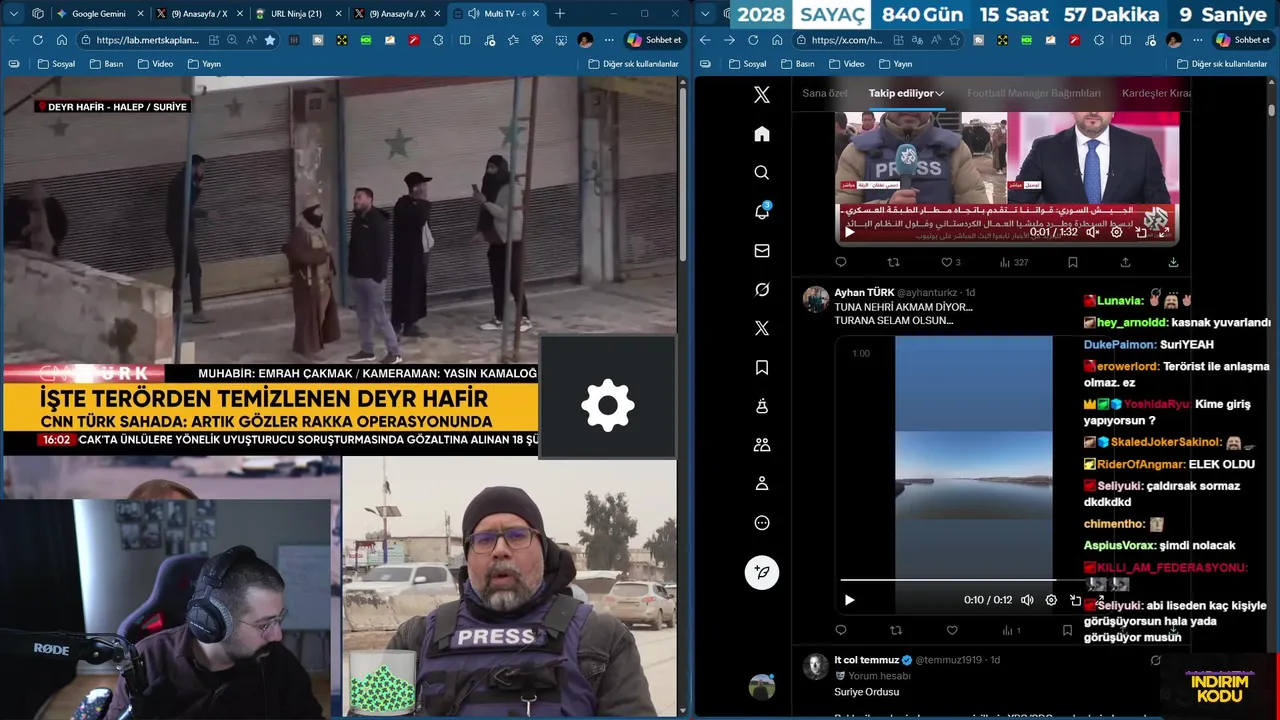Open Ayhan TÜRK profile name link

pyautogui.click(x=864, y=293)
